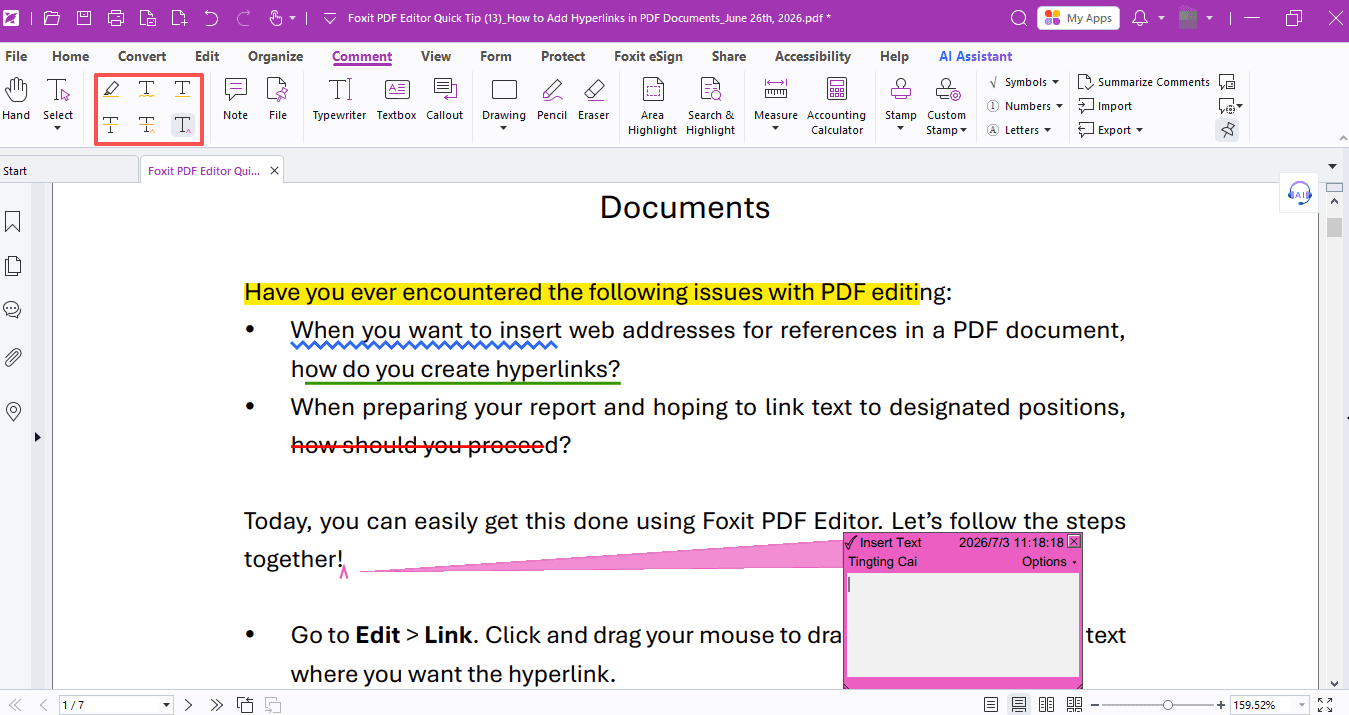The image size is (1349, 715).
Task: Select the Hand tool
Action: pyautogui.click(x=16, y=100)
